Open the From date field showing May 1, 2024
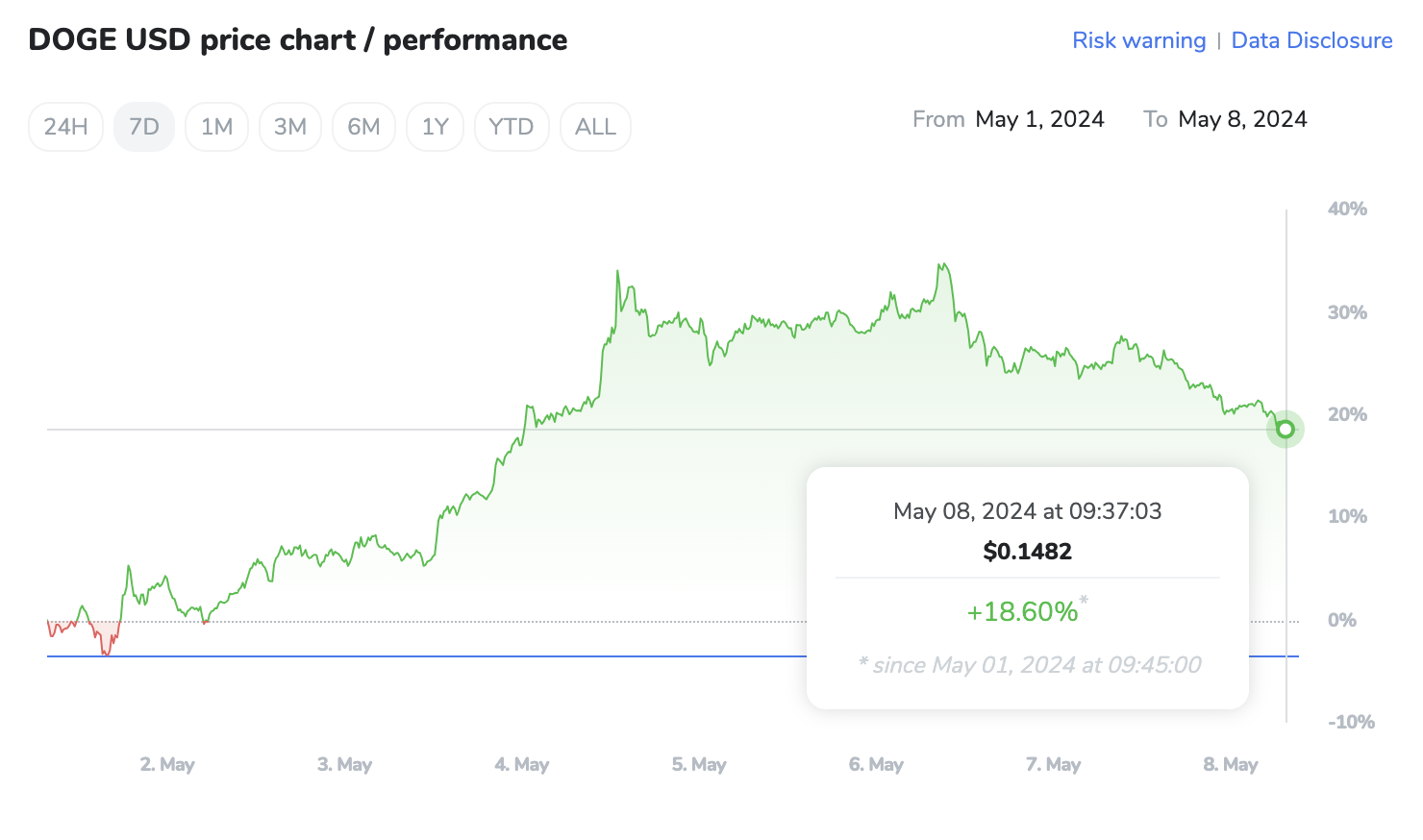This screenshot has height=840, width=1423. 1039,118
